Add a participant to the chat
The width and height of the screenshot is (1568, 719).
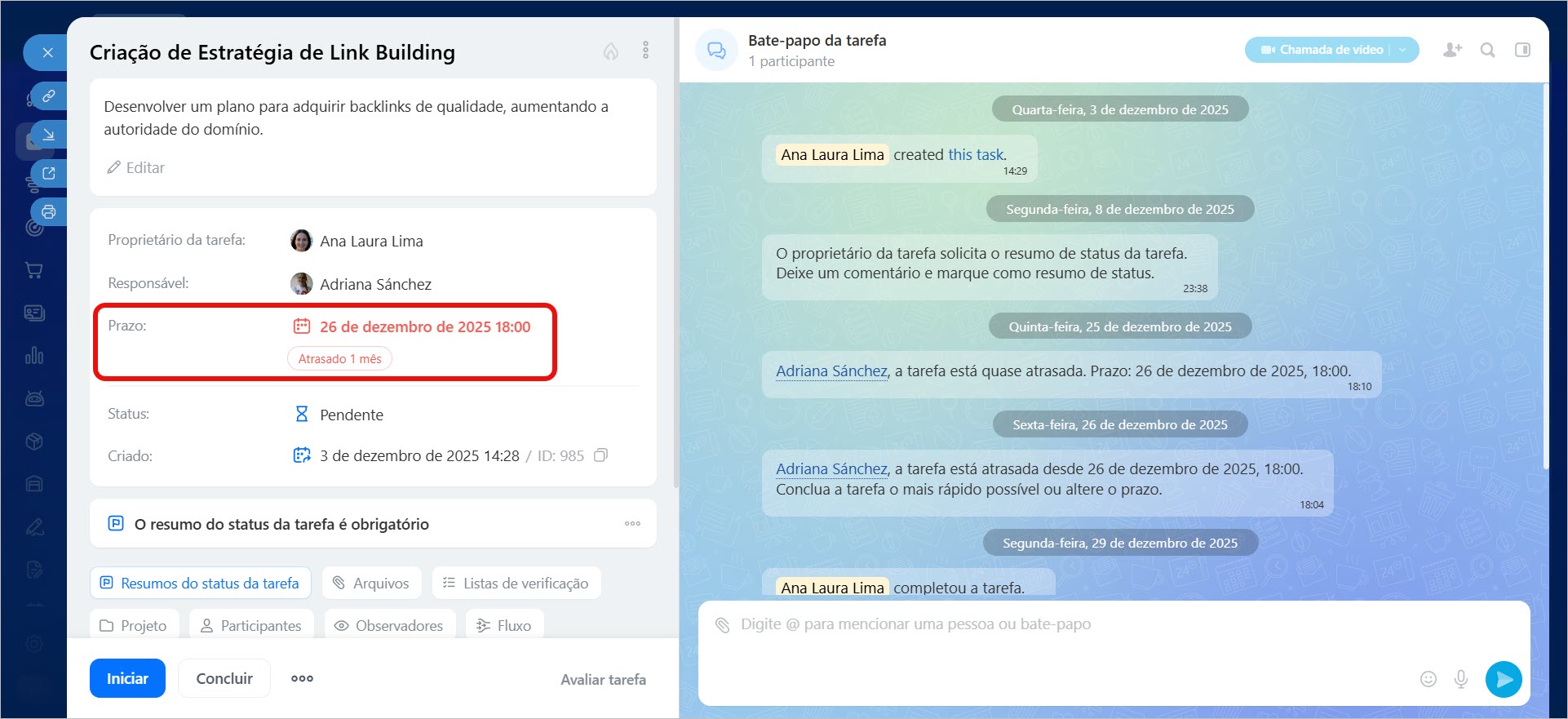tap(1452, 50)
